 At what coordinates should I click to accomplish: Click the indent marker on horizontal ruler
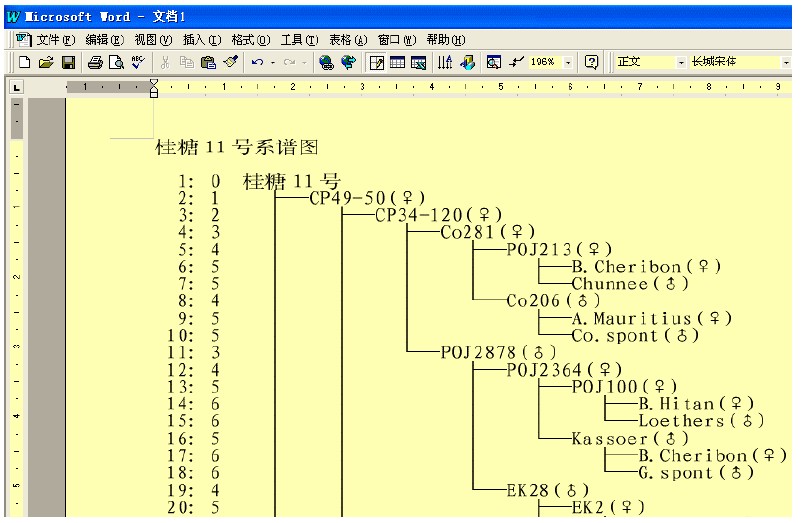[154, 90]
